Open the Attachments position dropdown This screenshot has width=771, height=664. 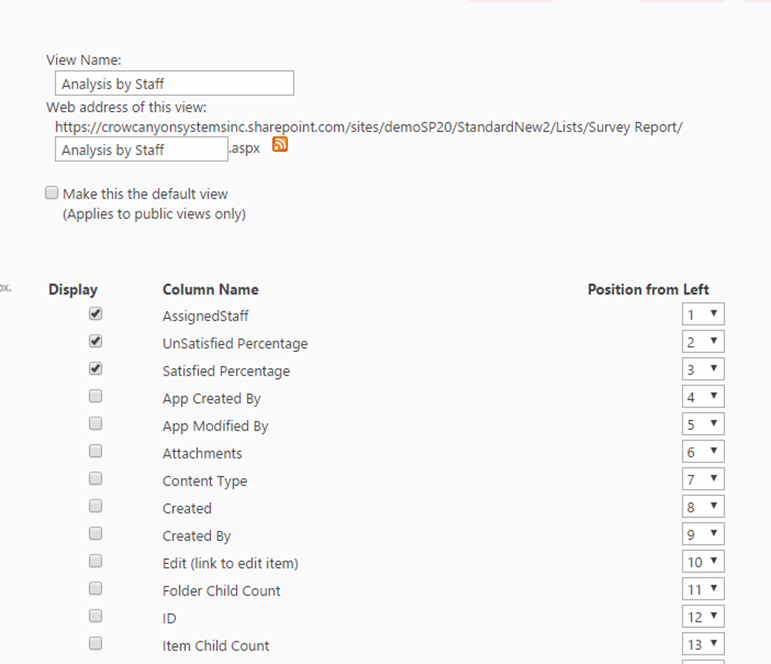pos(703,452)
